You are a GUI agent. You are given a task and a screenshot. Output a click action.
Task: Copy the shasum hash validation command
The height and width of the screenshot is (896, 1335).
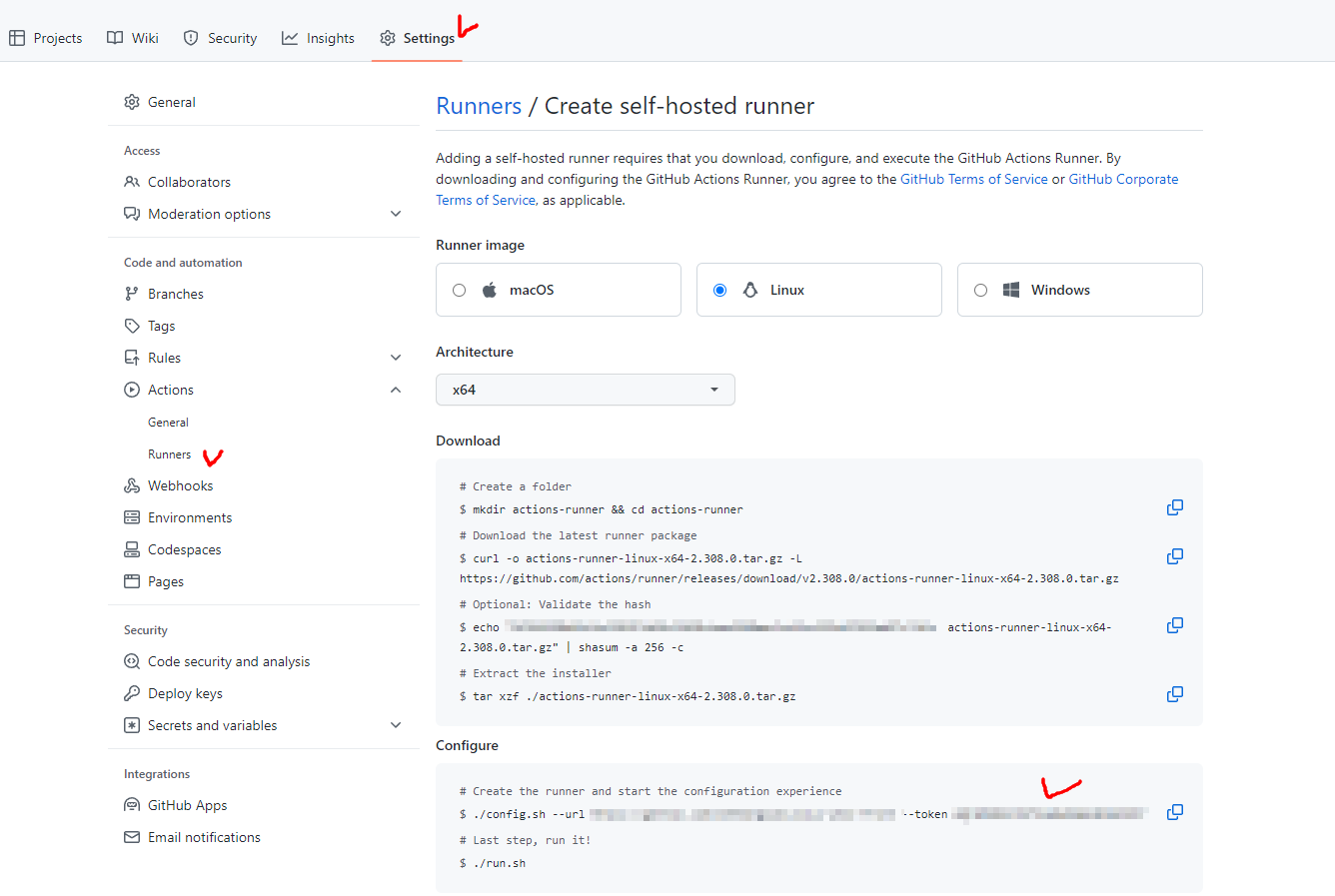tap(1175, 625)
